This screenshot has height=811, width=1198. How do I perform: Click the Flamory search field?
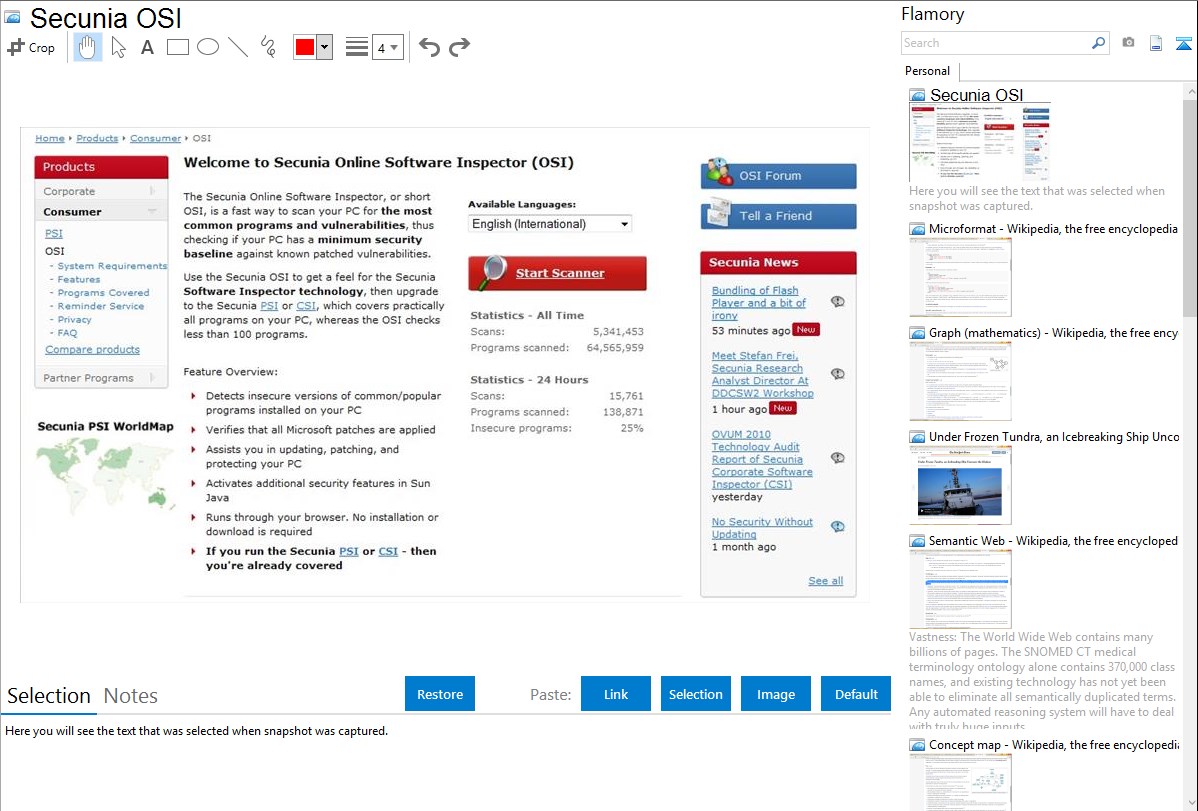point(996,43)
